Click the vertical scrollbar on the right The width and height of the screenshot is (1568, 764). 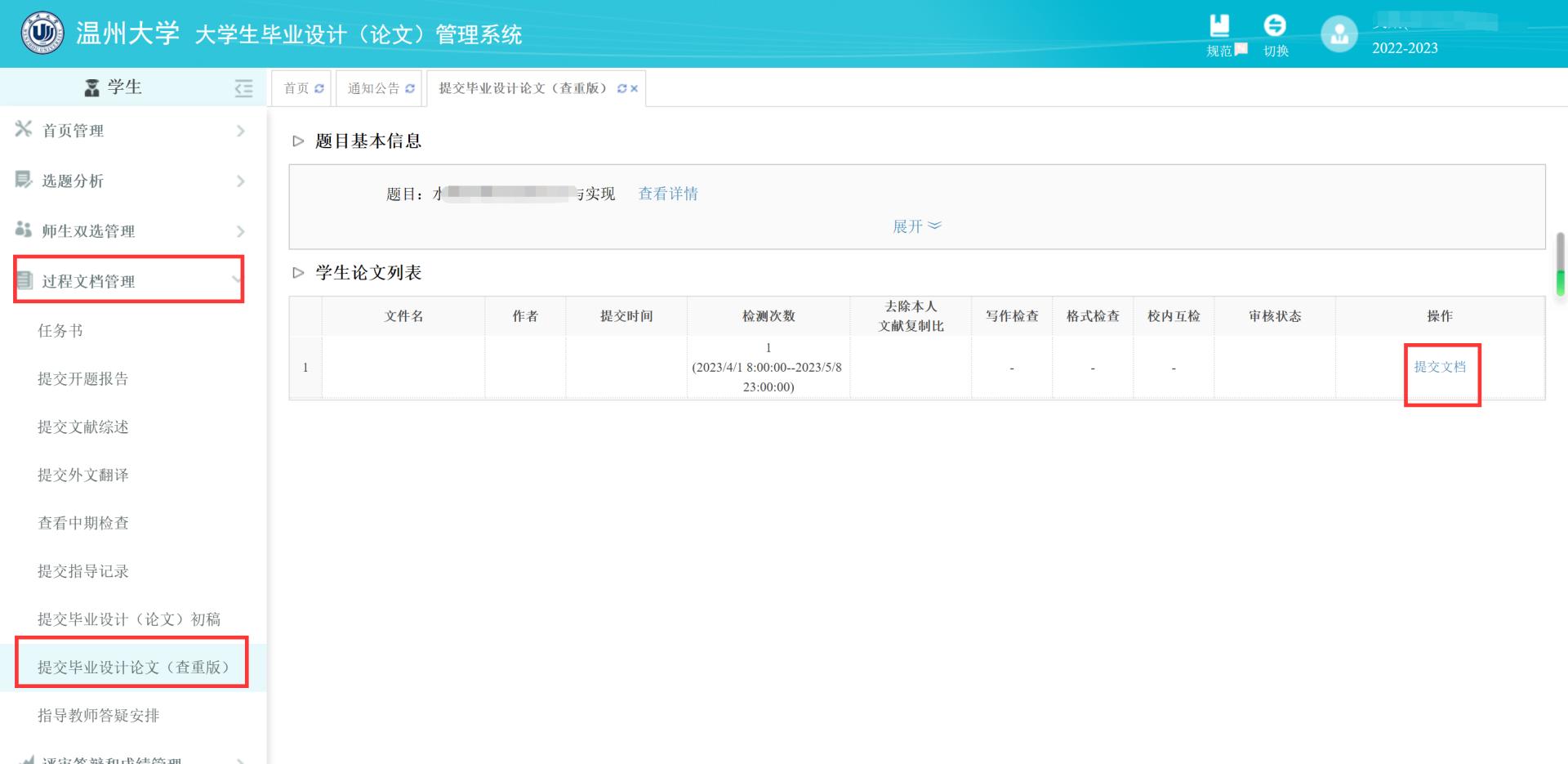[x=1560, y=263]
